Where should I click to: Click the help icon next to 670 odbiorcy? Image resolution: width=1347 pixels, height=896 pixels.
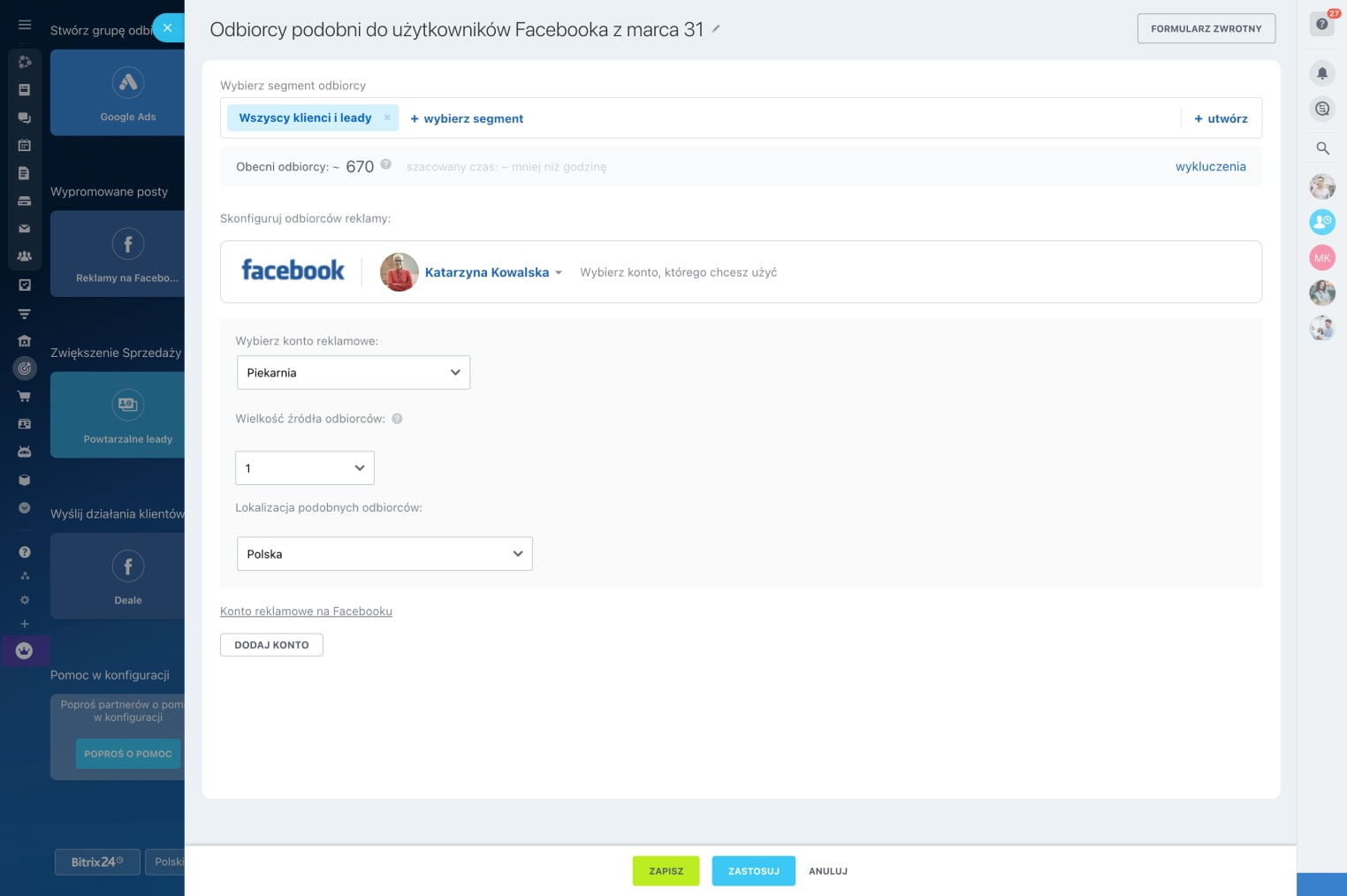point(386,164)
